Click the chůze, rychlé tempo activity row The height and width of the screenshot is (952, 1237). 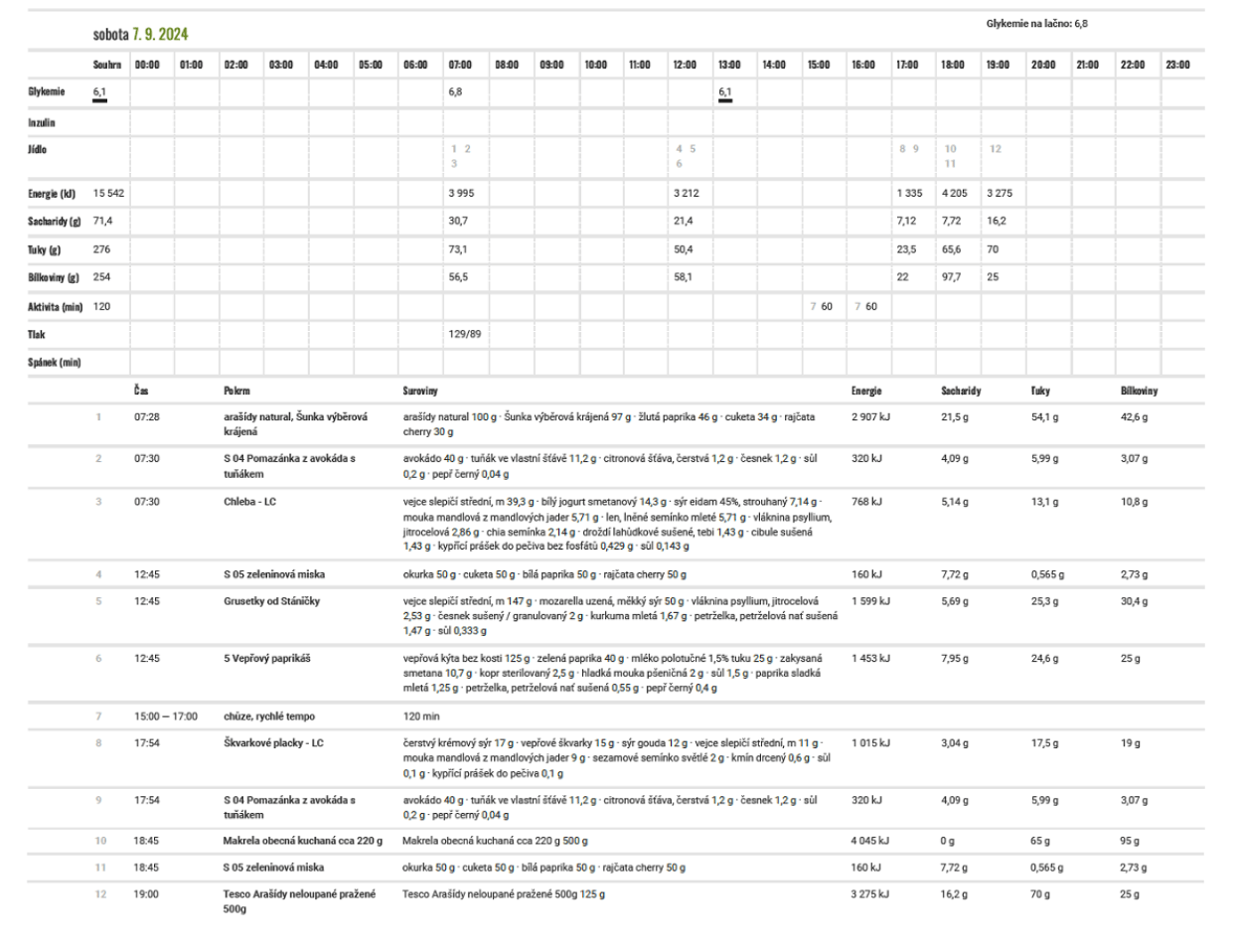268,715
